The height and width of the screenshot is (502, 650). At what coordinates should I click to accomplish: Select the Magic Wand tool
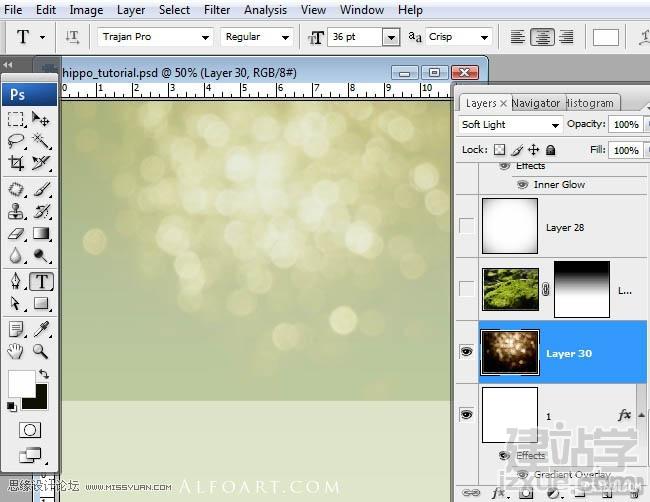(41, 141)
